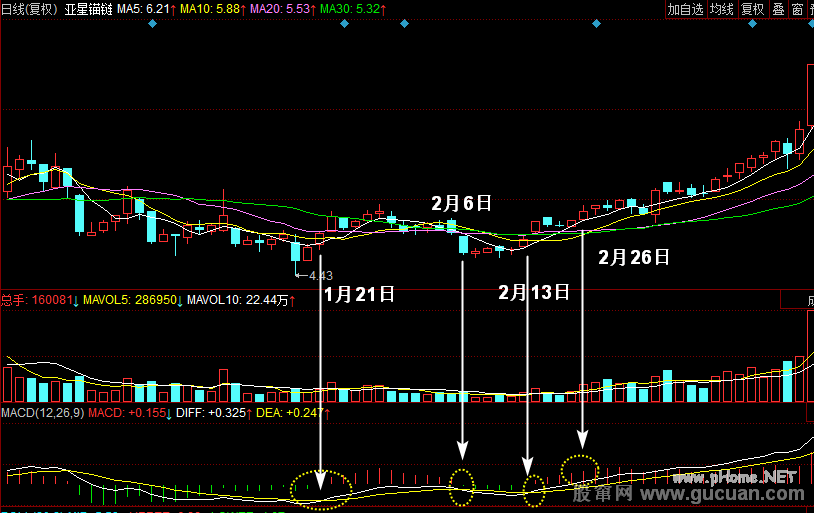Click the MACD: +0.155 value
The height and width of the screenshot is (513, 814).
pyautogui.click(x=130, y=413)
